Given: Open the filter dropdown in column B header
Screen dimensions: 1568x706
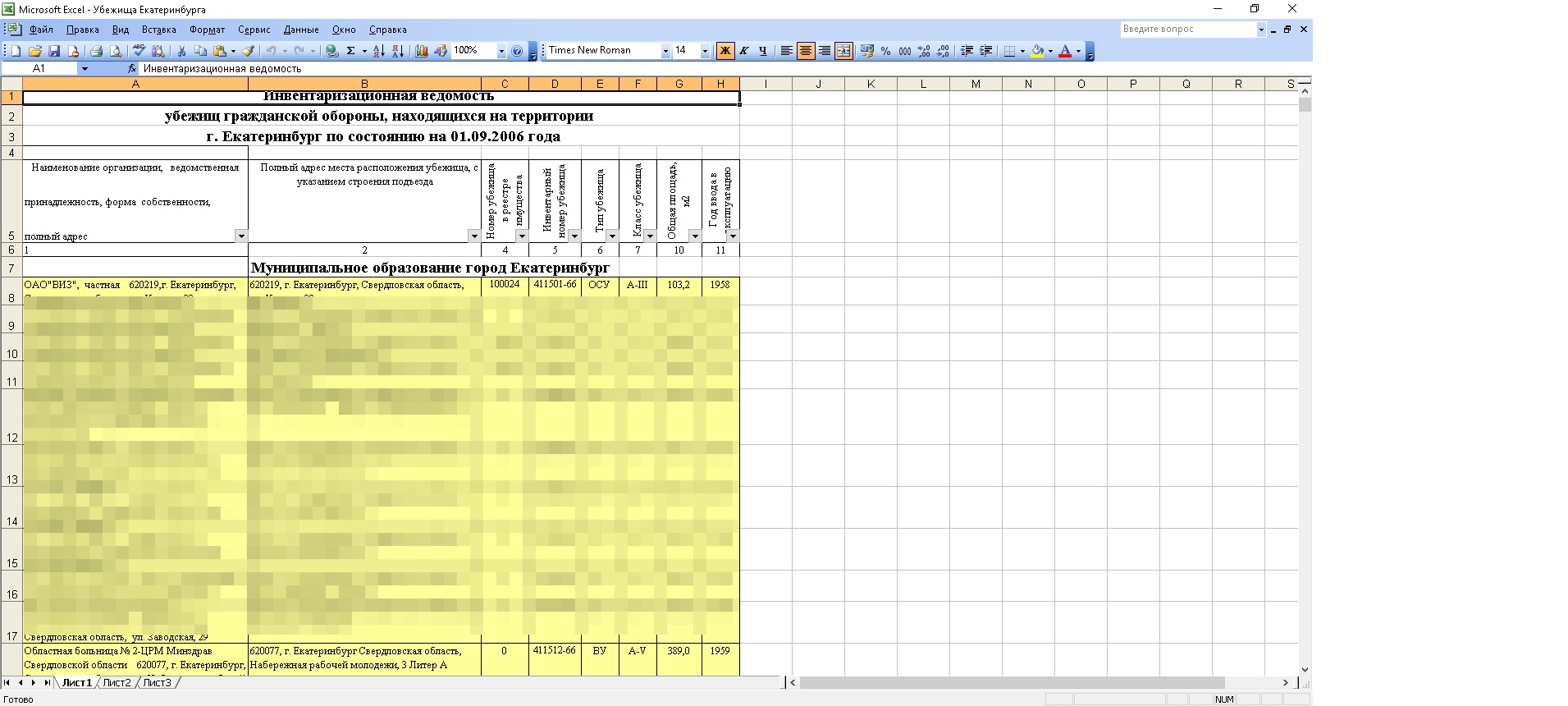Looking at the screenshot, I should pyautogui.click(x=473, y=236).
